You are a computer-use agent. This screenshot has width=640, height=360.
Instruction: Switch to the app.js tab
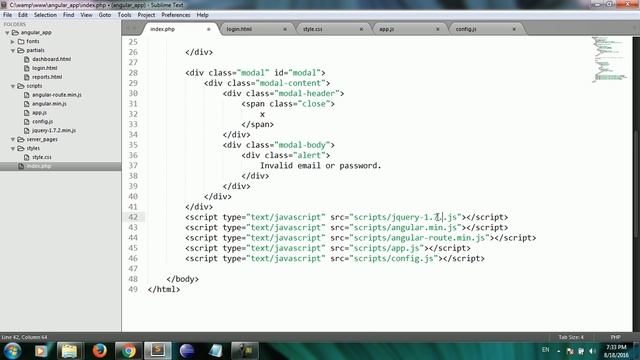pos(408,29)
